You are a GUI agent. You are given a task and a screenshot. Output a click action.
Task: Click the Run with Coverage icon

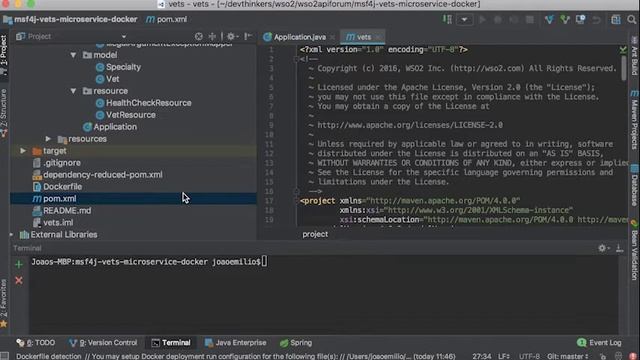point(514,20)
